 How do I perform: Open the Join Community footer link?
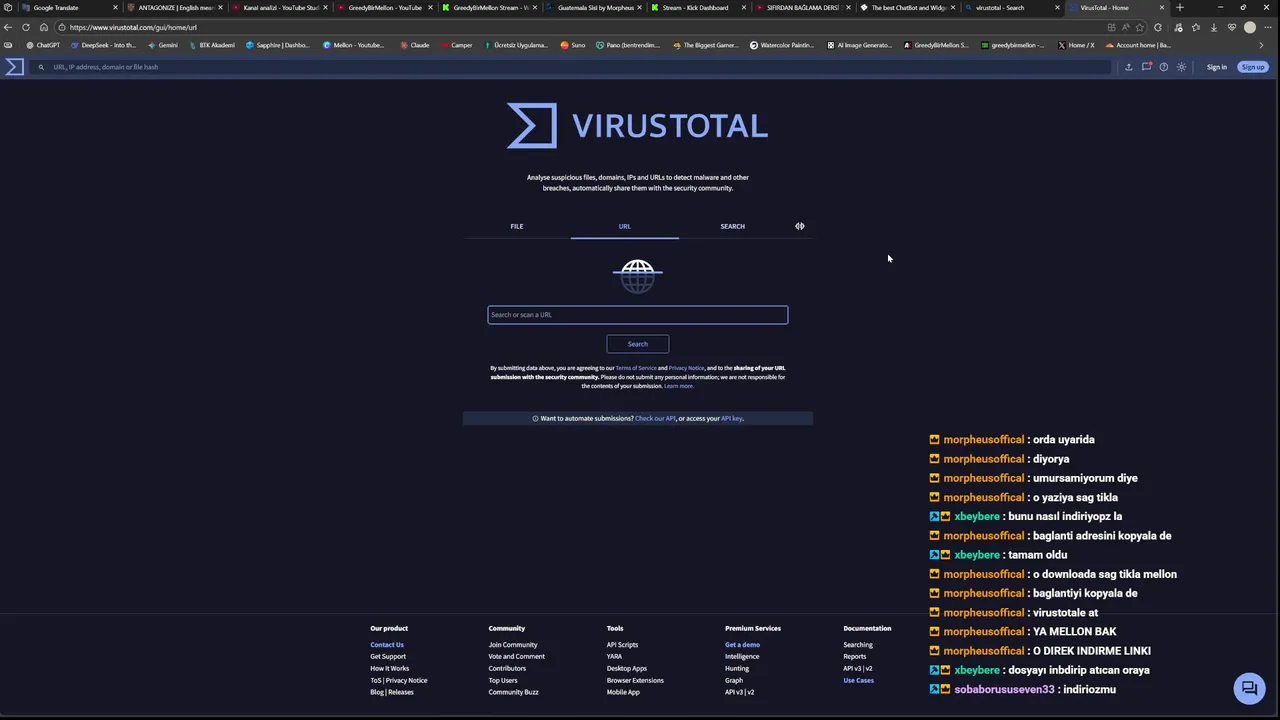(x=513, y=645)
